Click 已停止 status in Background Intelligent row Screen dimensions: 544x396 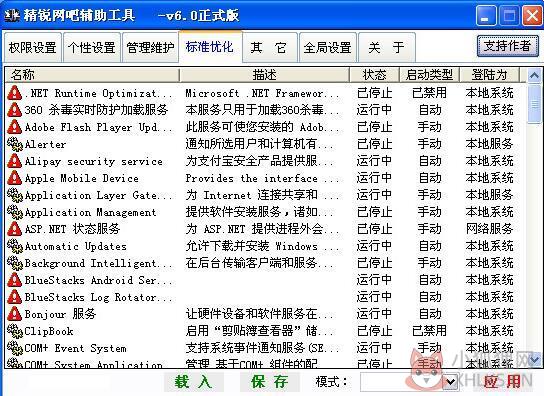(x=374, y=263)
